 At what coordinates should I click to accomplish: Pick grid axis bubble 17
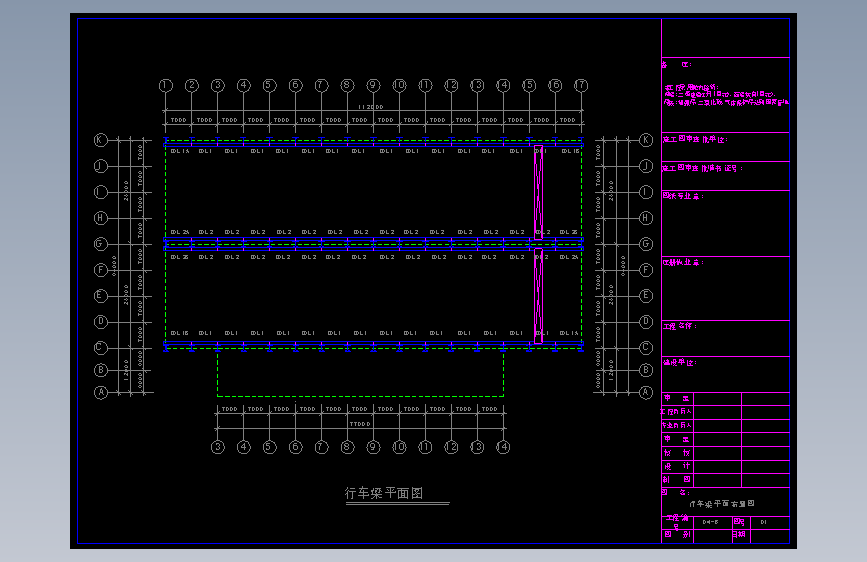[581, 86]
